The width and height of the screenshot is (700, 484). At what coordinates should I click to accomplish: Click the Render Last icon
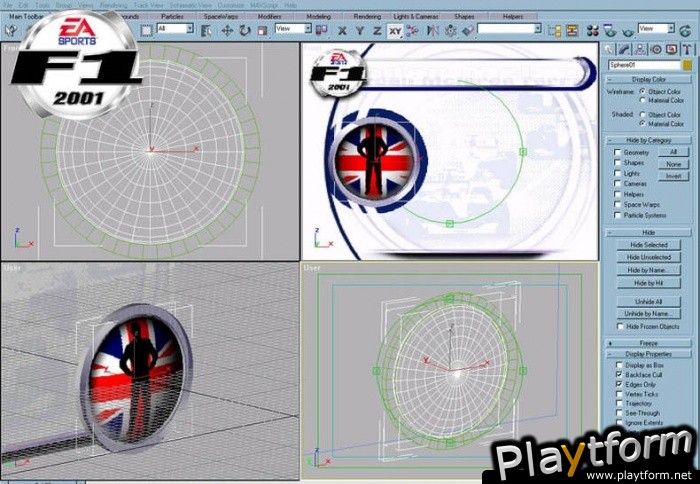[x=685, y=30]
